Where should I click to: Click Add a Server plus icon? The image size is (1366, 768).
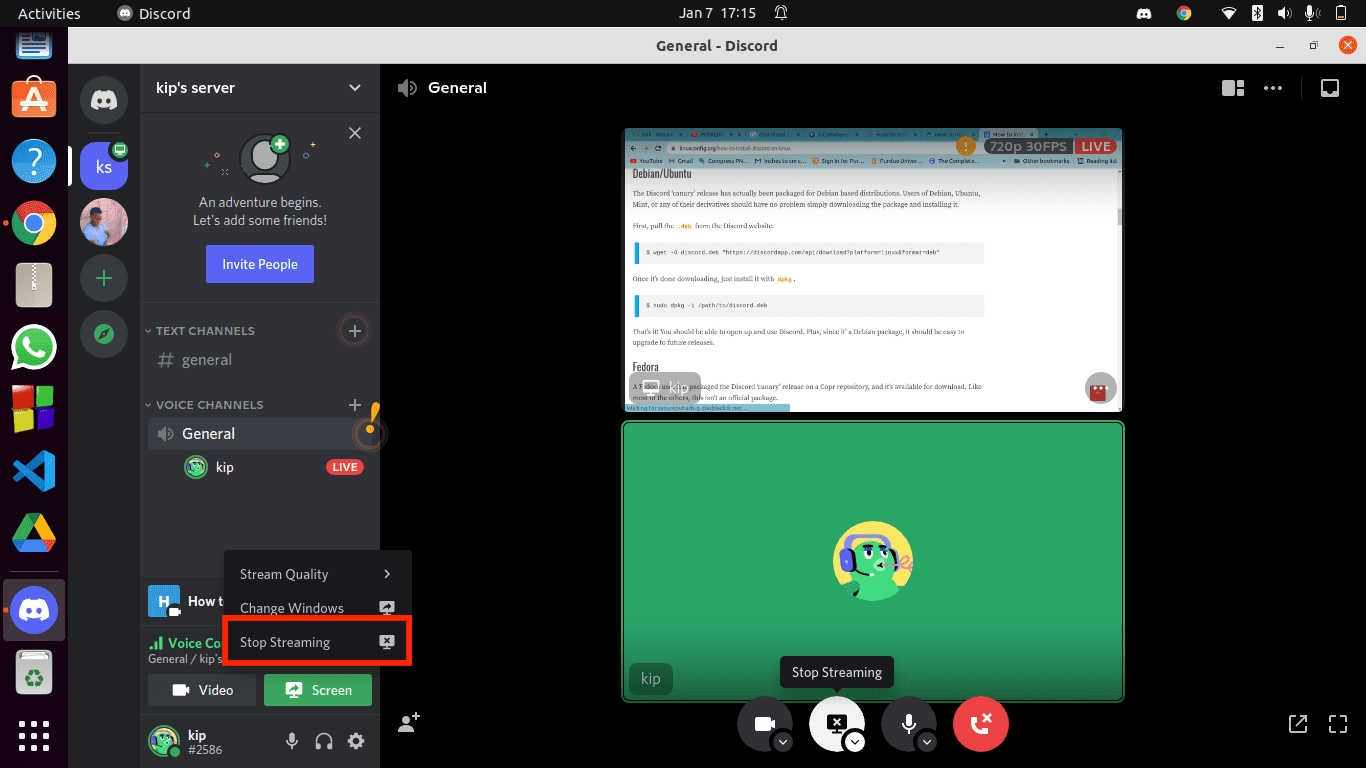(x=103, y=278)
